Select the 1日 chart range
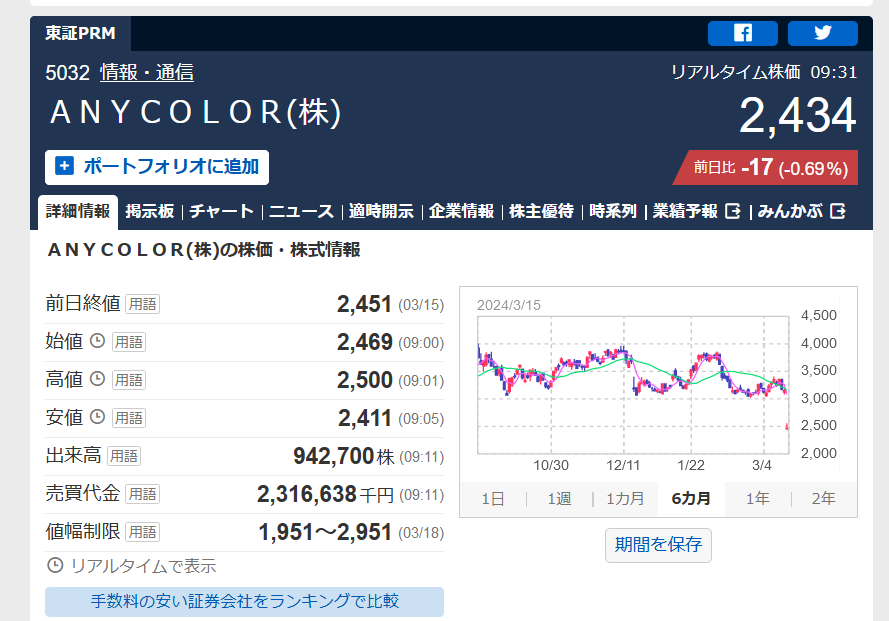This screenshot has height=621, width=889. click(492, 498)
